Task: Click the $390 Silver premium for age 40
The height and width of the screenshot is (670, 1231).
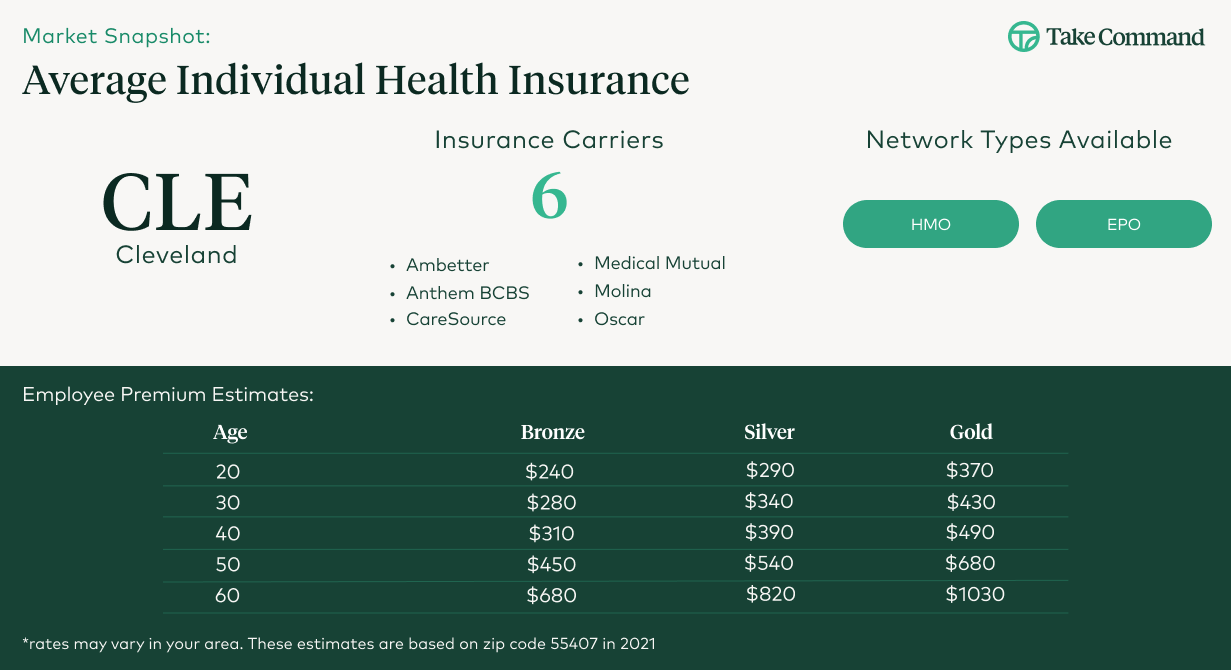Action: coord(768,532)
